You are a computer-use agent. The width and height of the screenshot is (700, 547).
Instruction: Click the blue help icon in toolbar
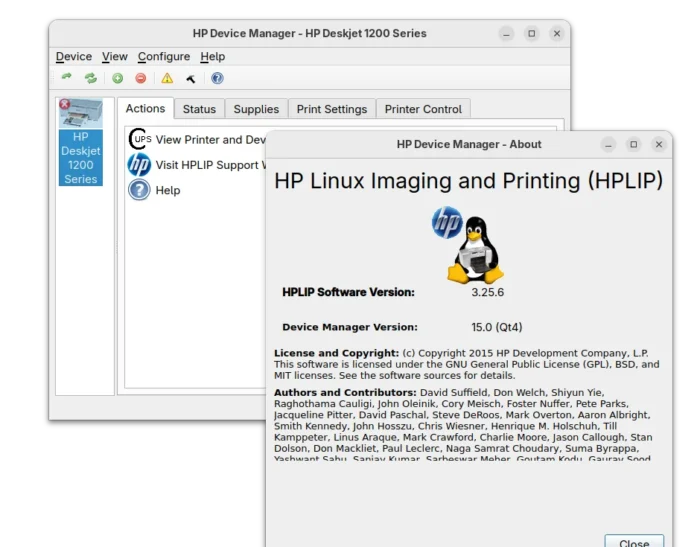point(217,78)
